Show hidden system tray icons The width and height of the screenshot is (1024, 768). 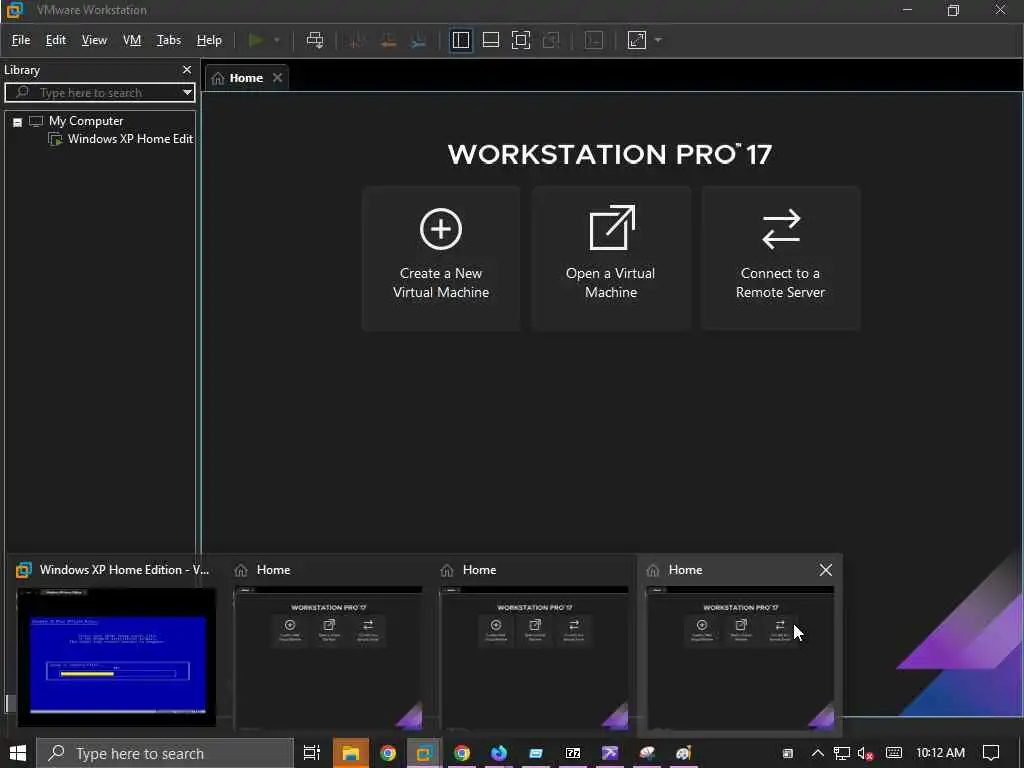pos(818,753)
